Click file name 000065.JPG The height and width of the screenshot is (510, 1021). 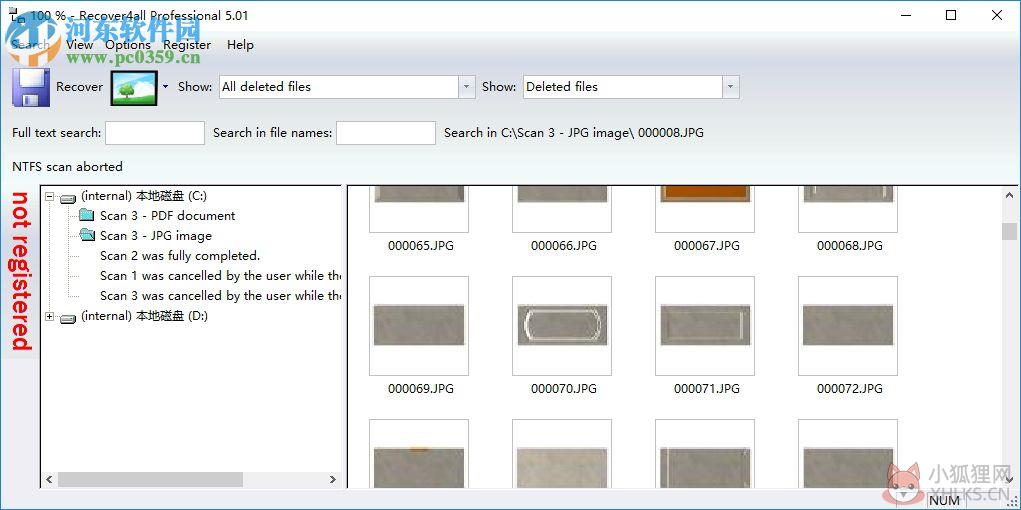(421, 246)
